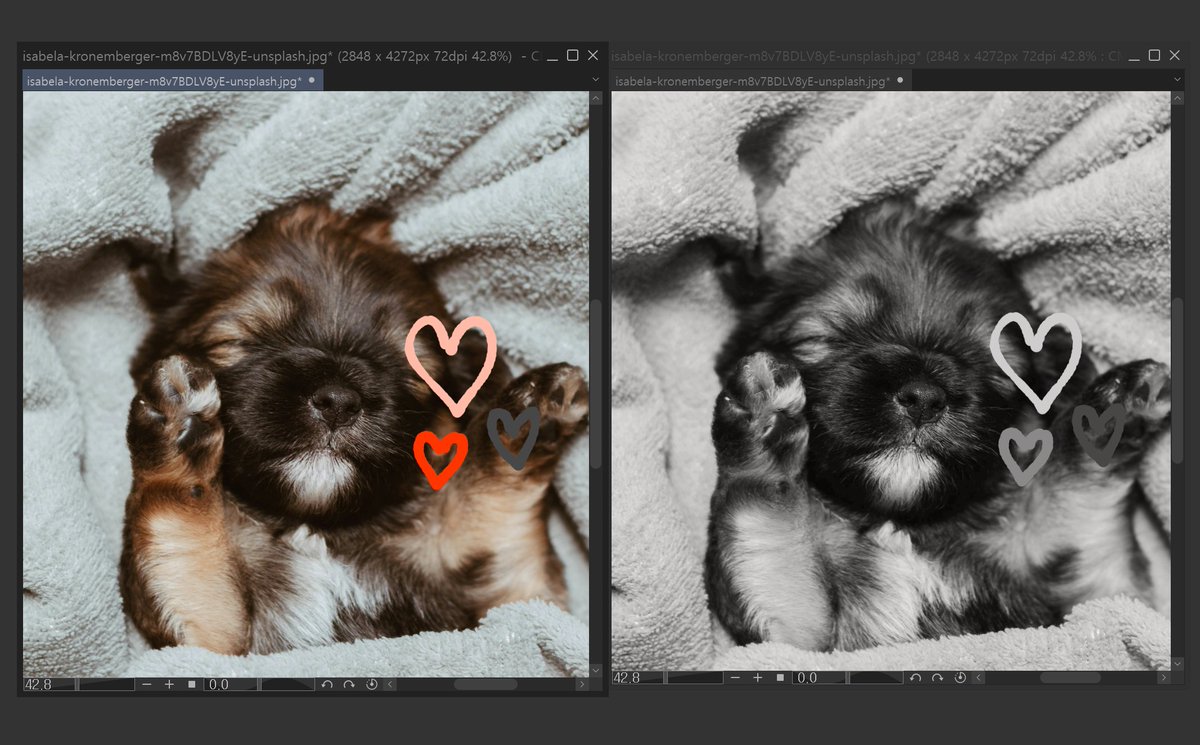The height and width of the screenshot is (745, 1200).
Task: Click horizontal scrollbar thumb of left window
Action: [x=486, y=685]
